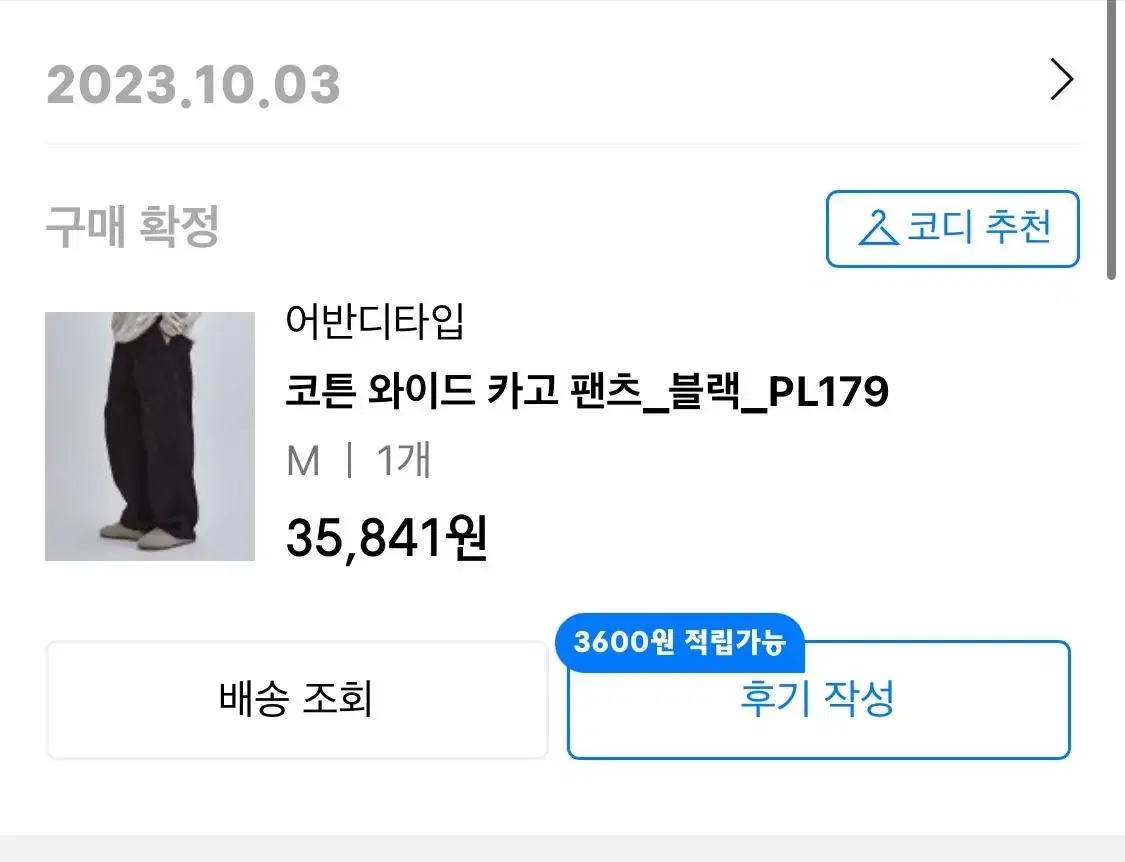The width and height of the screenshot is (1125, 862).
Task: Click the hanger icon in 코디 추천
Action: [x=877, y=228]
